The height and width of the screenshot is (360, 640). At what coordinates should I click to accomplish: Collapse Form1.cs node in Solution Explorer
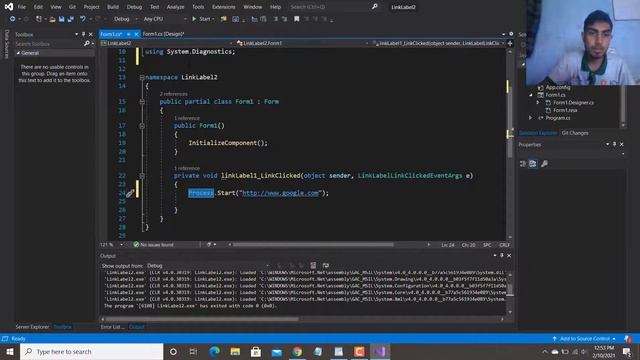pyautogui.click(x=531, y=95)
